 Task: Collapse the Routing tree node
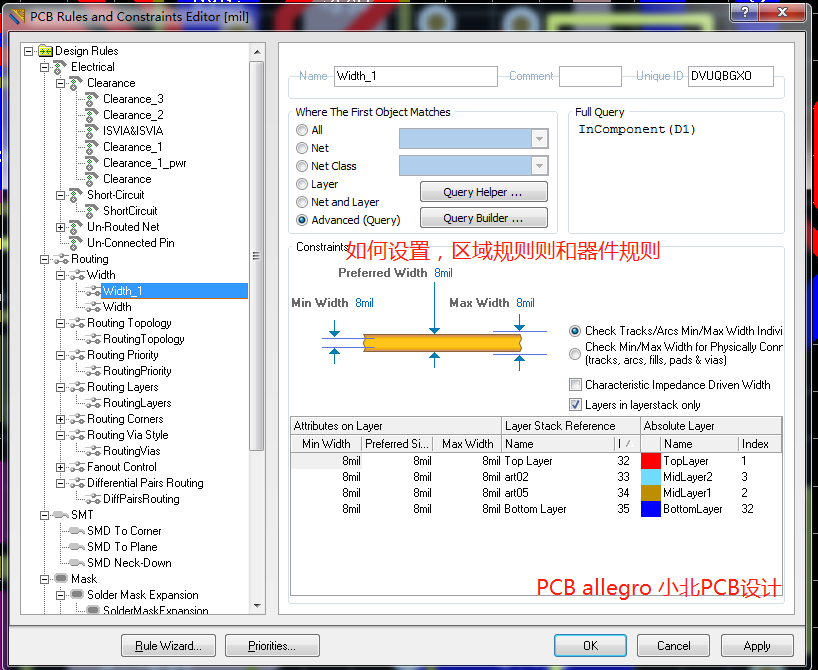click(x=44, y=259)
